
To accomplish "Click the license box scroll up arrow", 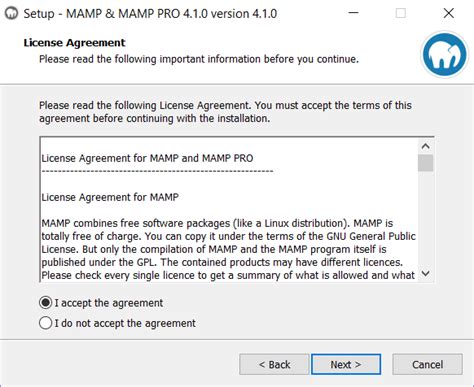I will [426, 146].
